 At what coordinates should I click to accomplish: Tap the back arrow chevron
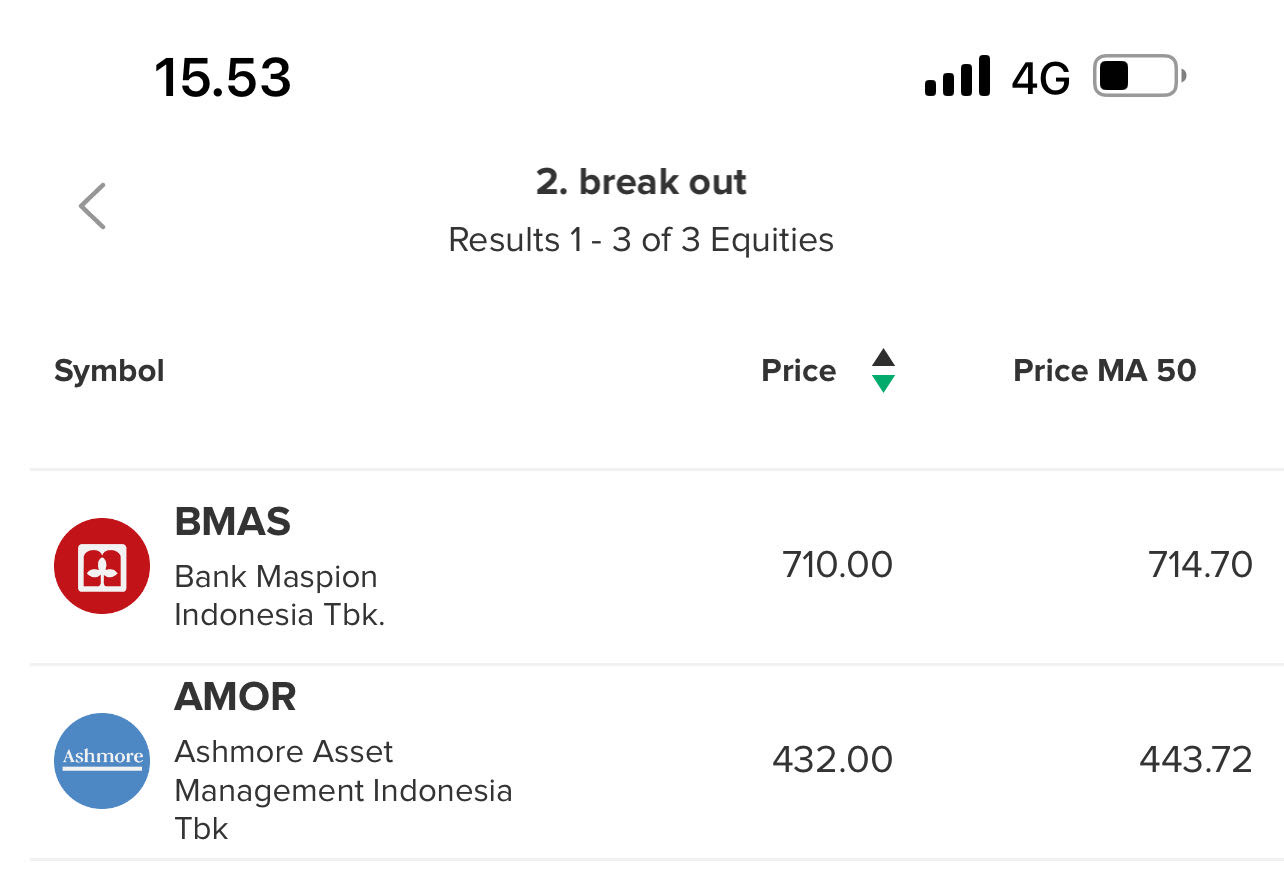click(92, 206)
